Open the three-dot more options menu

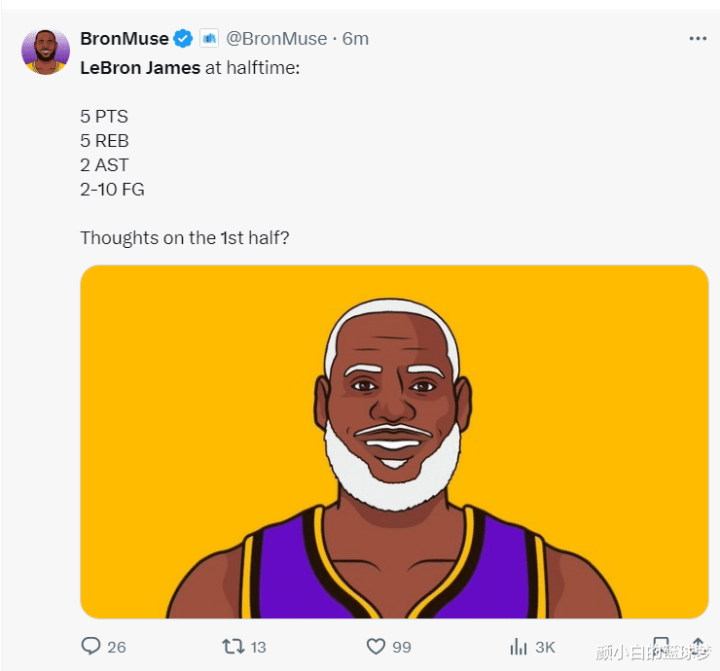pyautogui.click(x=698, y=39)
